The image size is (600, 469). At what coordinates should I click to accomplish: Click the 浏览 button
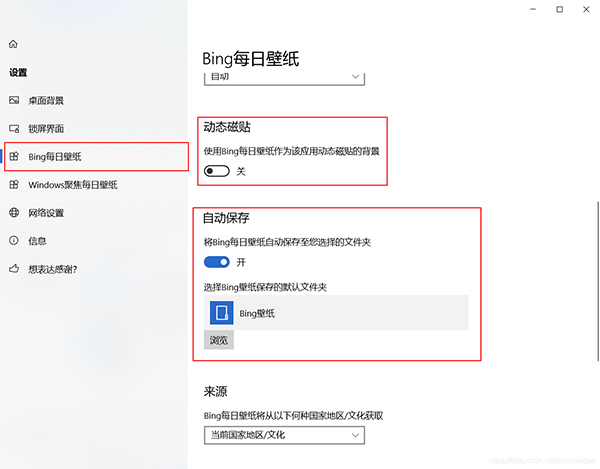pos(219,340)
